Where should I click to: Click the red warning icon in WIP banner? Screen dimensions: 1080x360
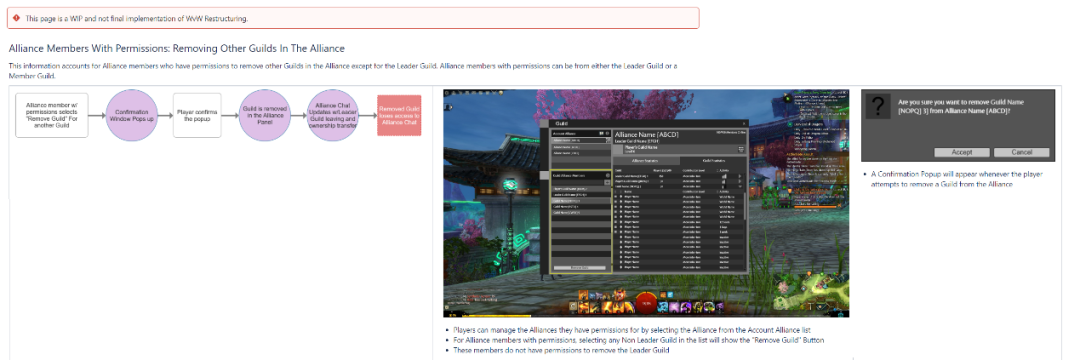pyautogui.click(x=16, y=18)
